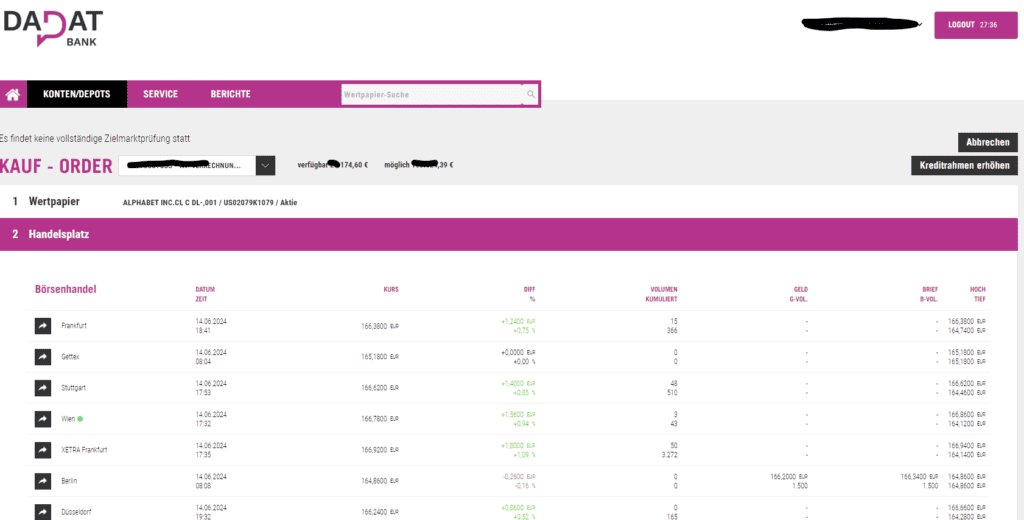This screenshot has width=1024, height=520.
Task: Select Düsseldorf exchange arrow icon
Action: click(43, 511)
